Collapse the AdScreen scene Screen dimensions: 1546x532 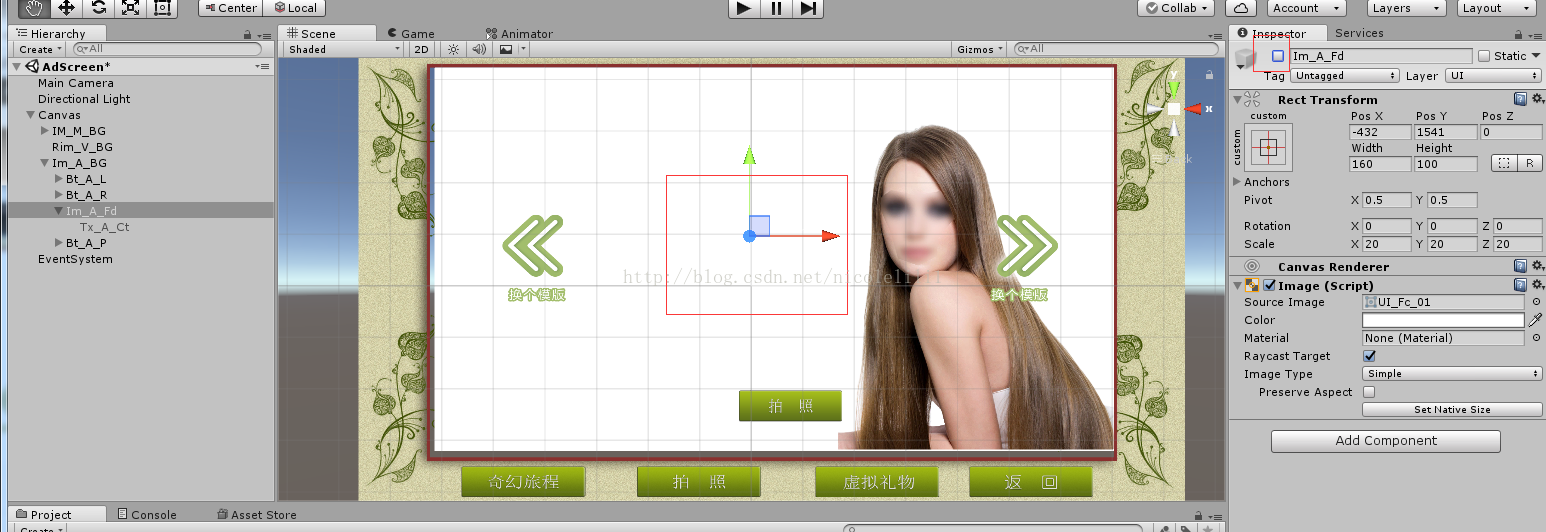pyautogui.click(x=17, y=67)
